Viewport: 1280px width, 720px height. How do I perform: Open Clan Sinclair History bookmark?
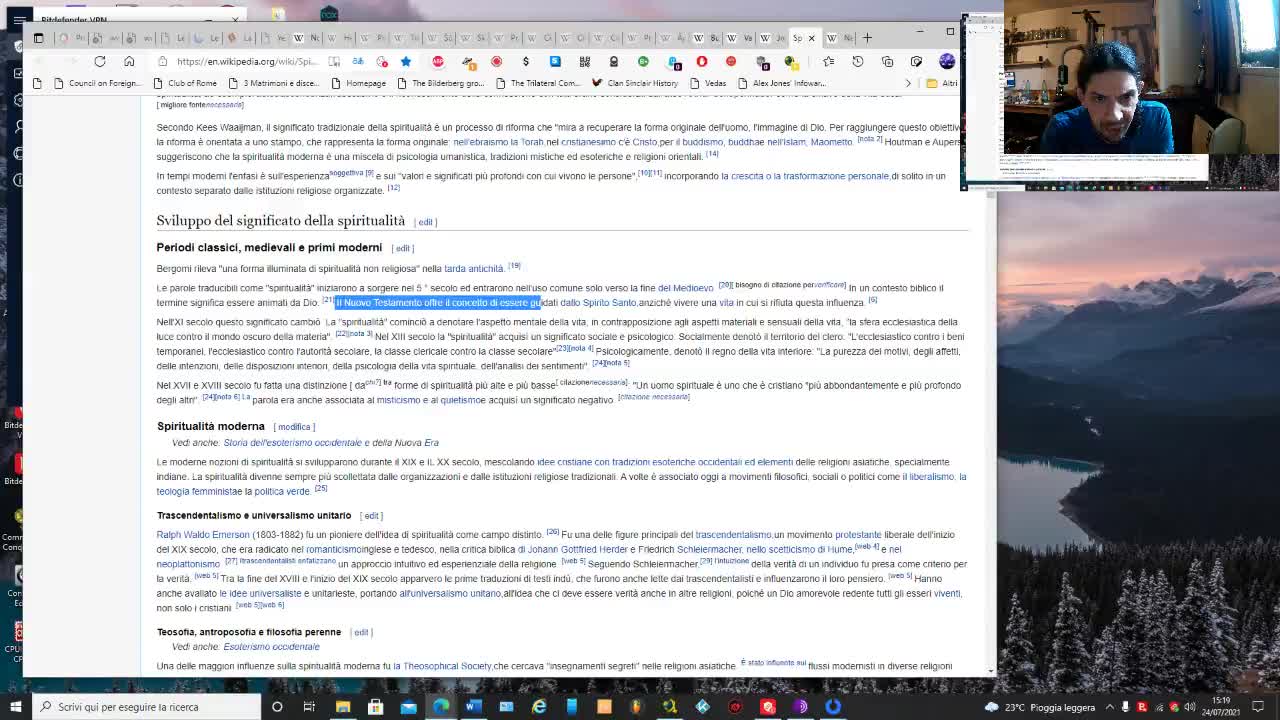(x=635, y=83)
